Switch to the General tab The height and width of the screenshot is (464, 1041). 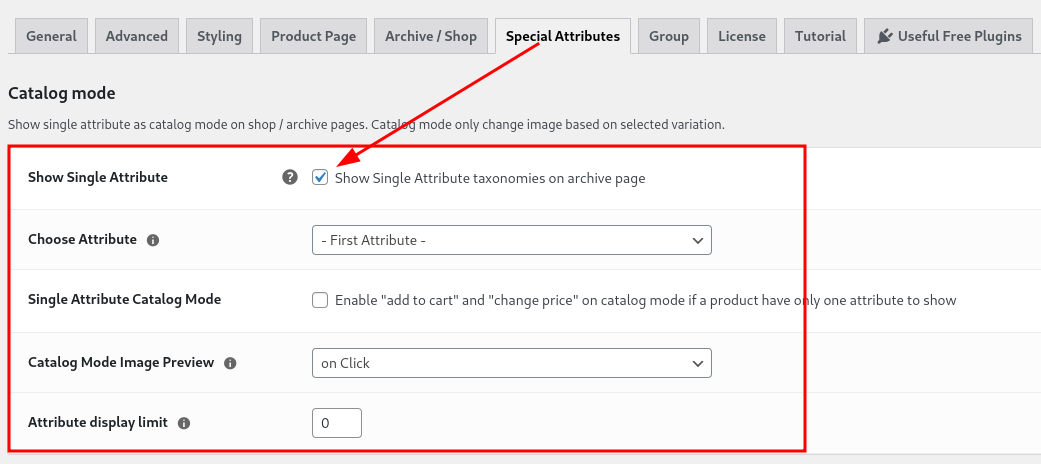pyautogui.click(x=52, y=36)
